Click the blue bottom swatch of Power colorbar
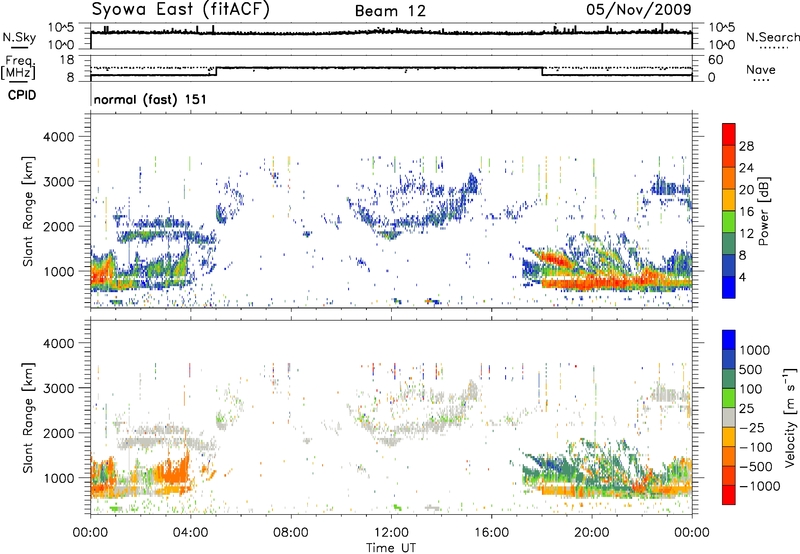This screenshot has width=800, height=554. (729, 287)
